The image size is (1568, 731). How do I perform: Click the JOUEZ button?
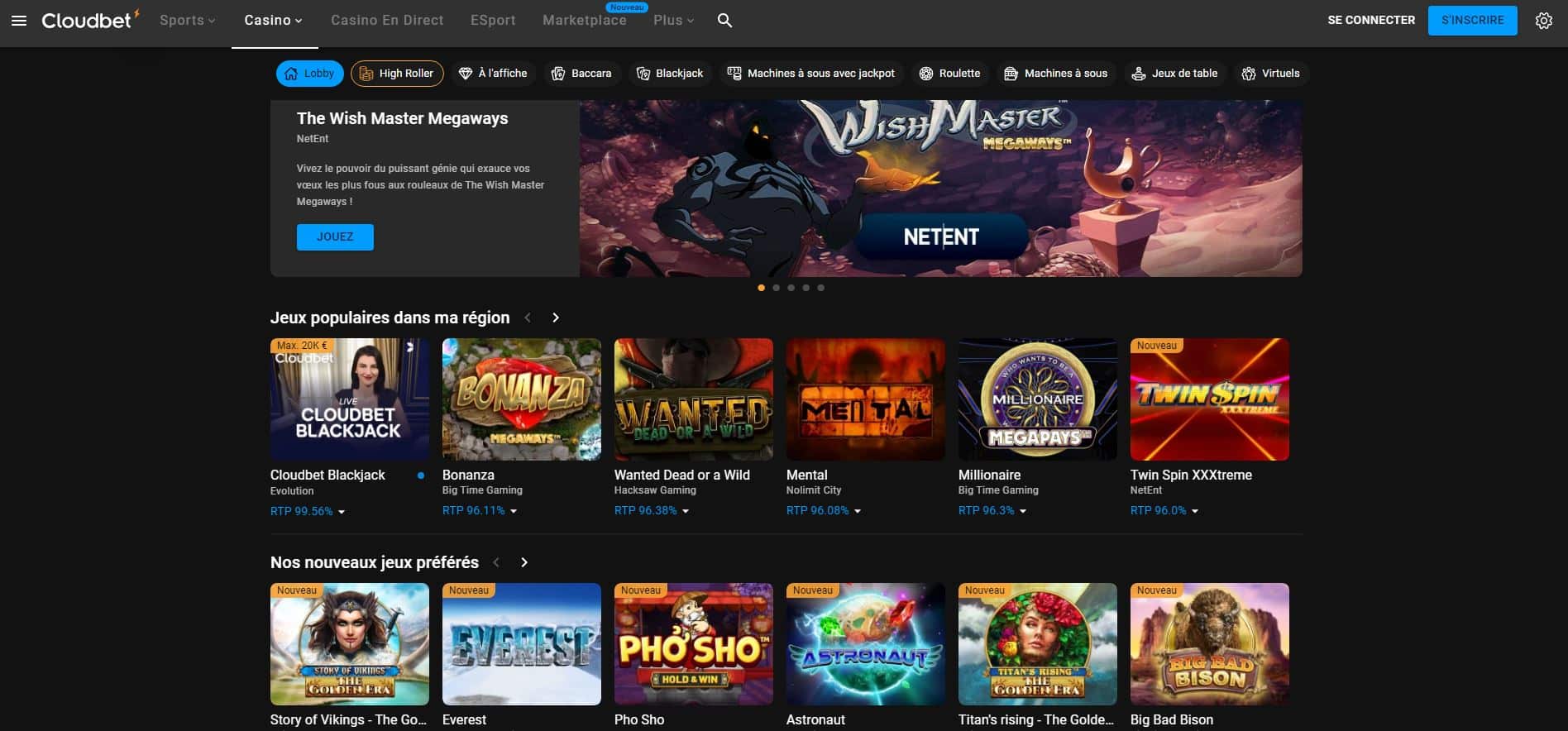[335, 237]
